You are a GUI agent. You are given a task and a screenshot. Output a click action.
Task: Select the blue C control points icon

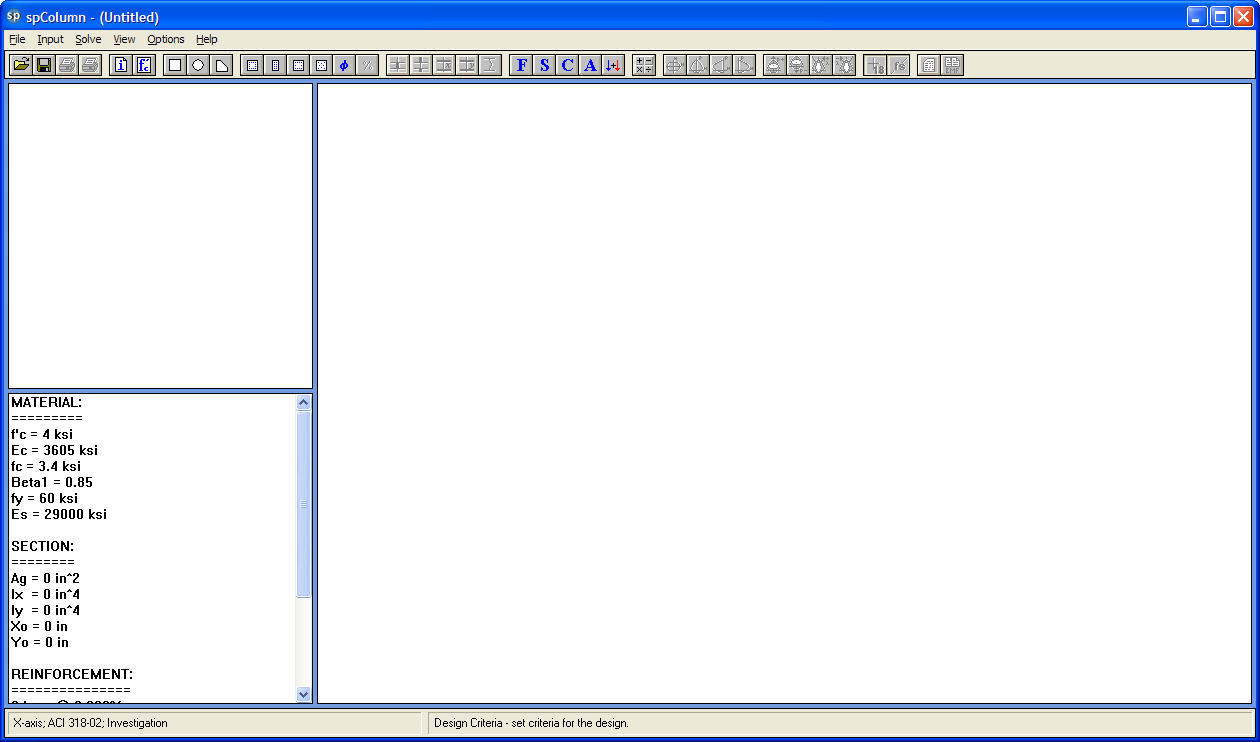point(567,65)
